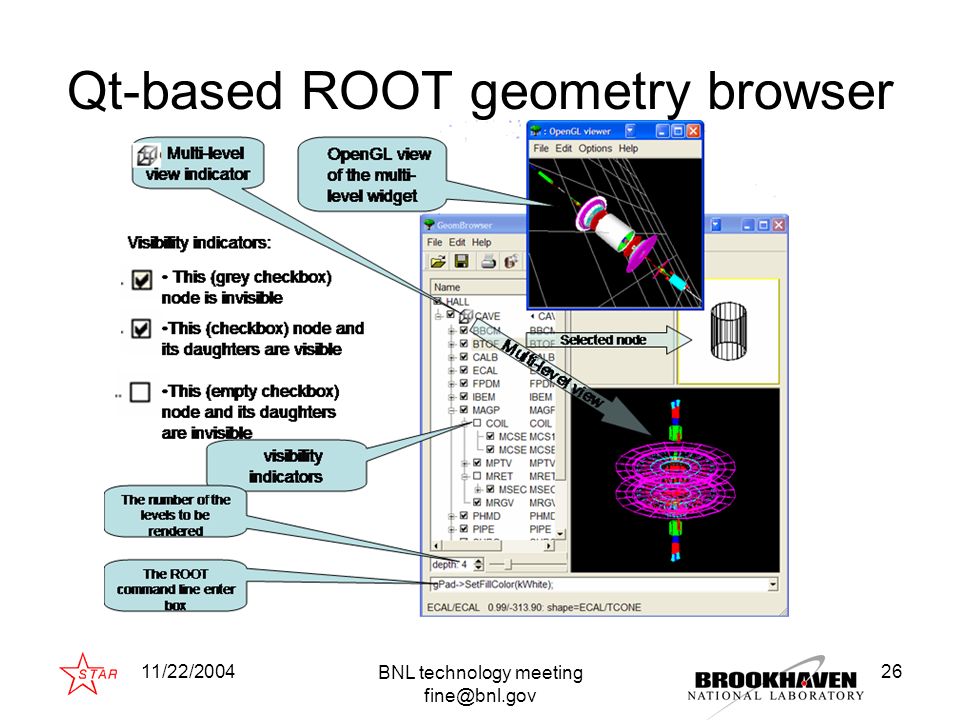This screenshot has height=720, width=960.
Task: Click the fourth toolbar icon right of the printer
Action: click(x=511, y=262)
